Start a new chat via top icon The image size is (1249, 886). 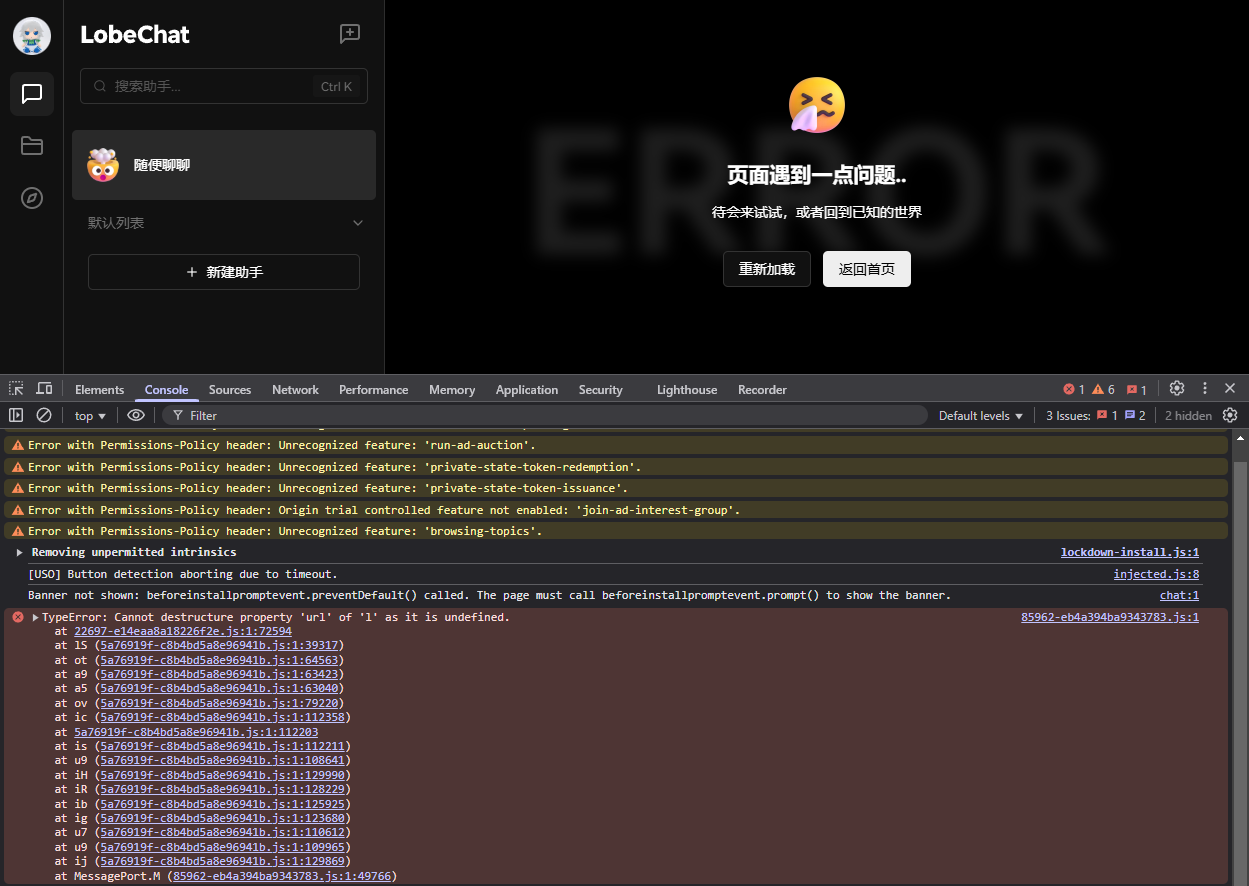click(x=350, y=34)
